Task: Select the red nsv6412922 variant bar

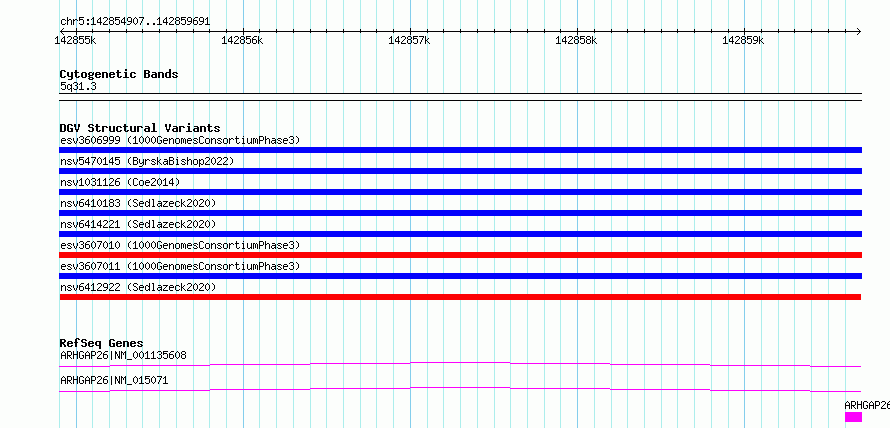Action: (x=460, y=297)
